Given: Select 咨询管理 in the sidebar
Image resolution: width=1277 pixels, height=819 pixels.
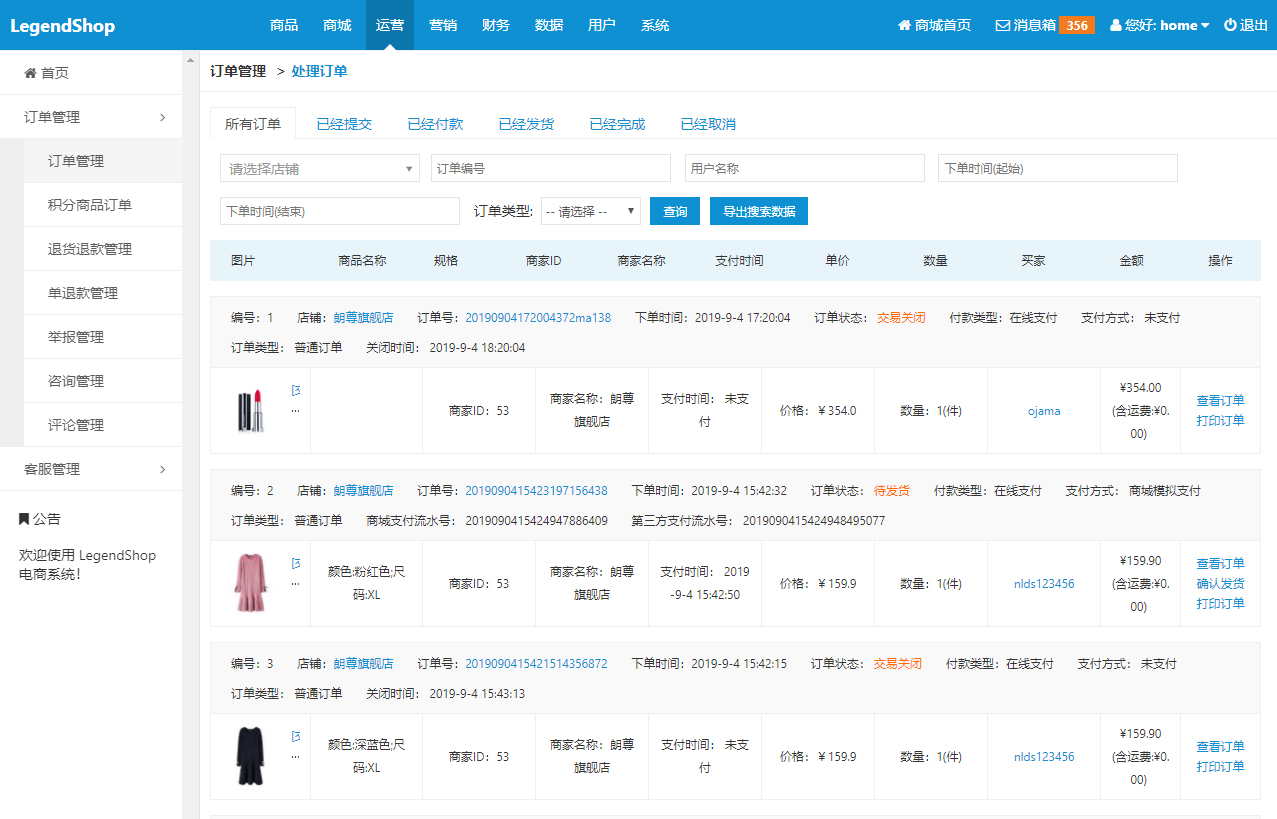Looking at the screenshot, I should click(x=103, y=381).
